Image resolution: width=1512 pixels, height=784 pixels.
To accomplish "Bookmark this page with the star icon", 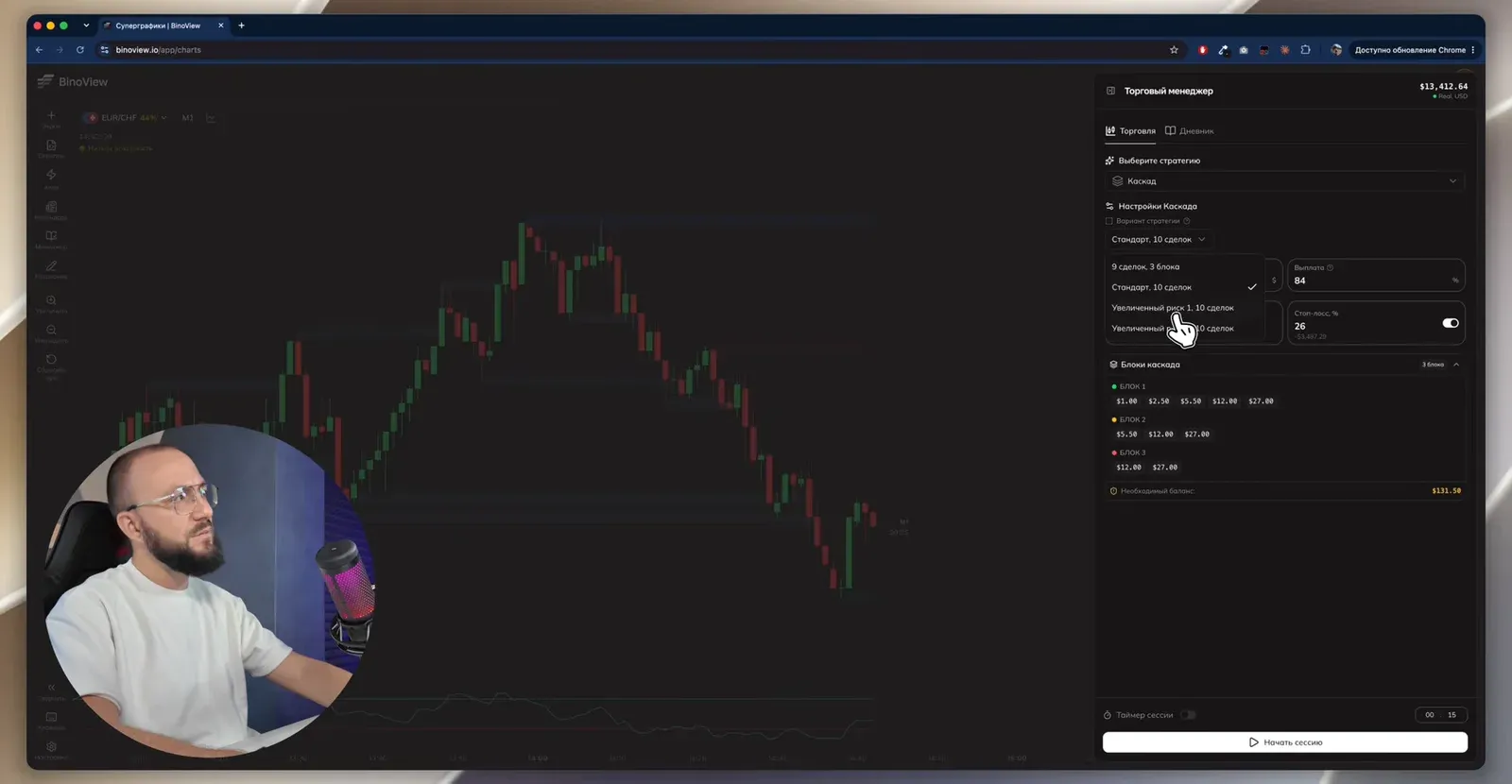I will [1174, 50].
